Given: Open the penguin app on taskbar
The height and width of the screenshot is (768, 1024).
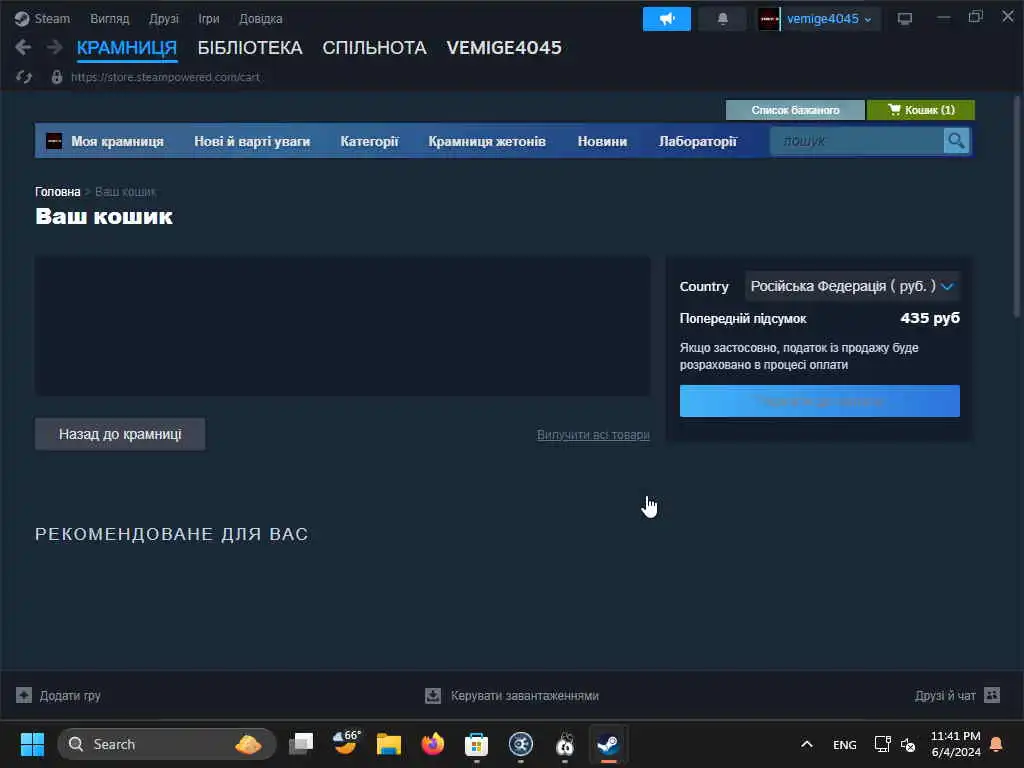Looking at the screenshot, I should coord(564,744).
